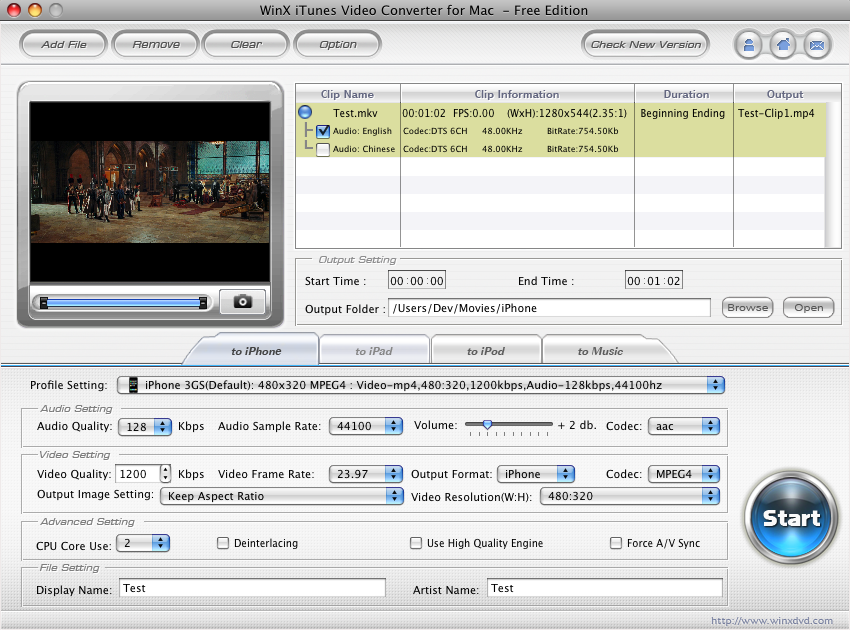
Task: Expand the Video Resolution dropdown
Action: [x=630, y=495]
